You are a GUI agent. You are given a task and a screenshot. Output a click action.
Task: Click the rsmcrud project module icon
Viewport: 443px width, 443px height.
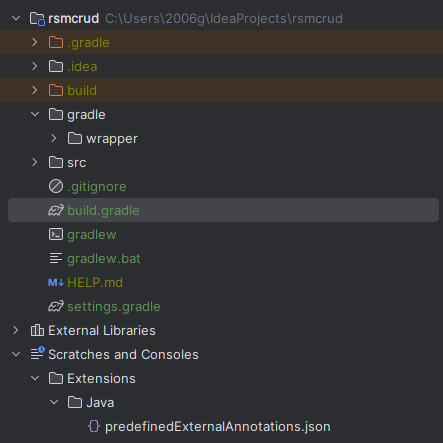click(37, 19)
